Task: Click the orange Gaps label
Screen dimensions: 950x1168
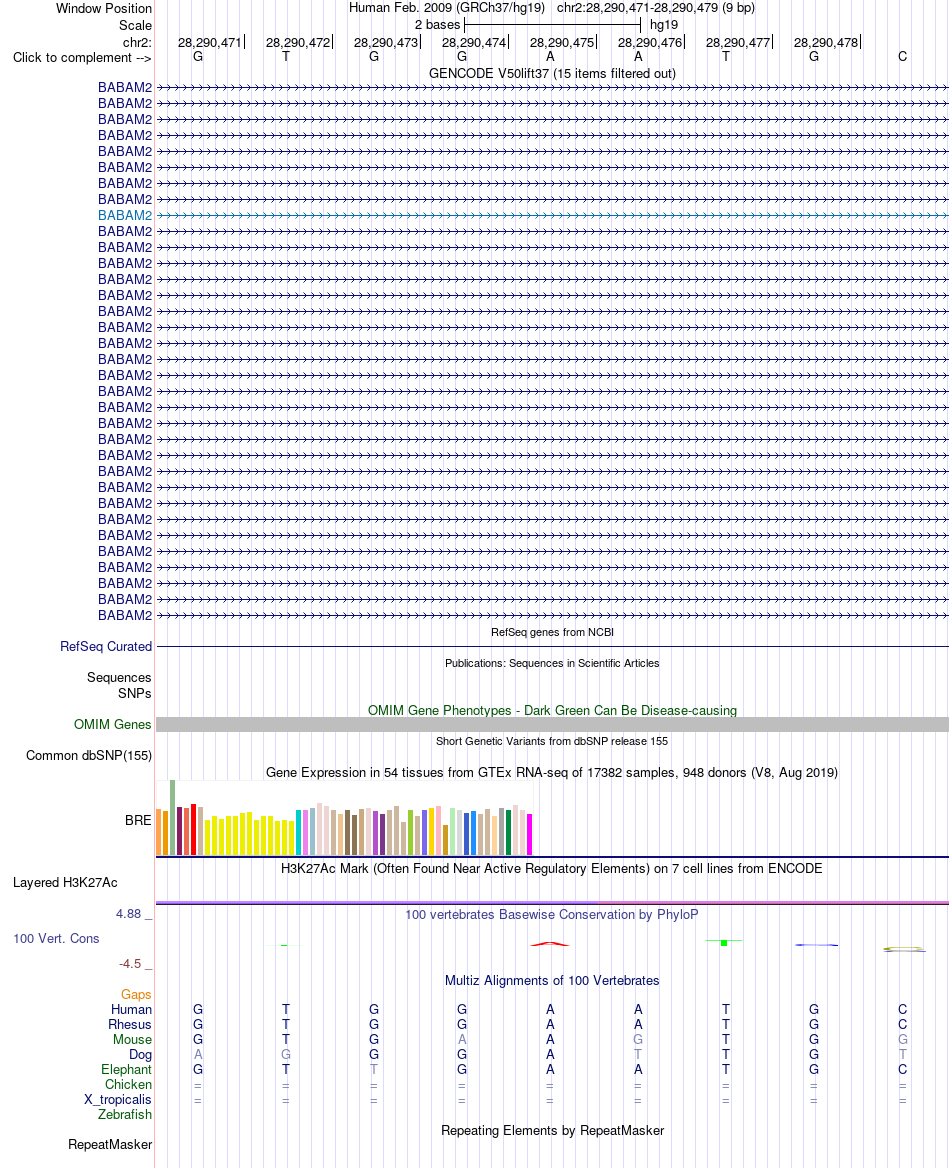Action: tap(136, 994)
